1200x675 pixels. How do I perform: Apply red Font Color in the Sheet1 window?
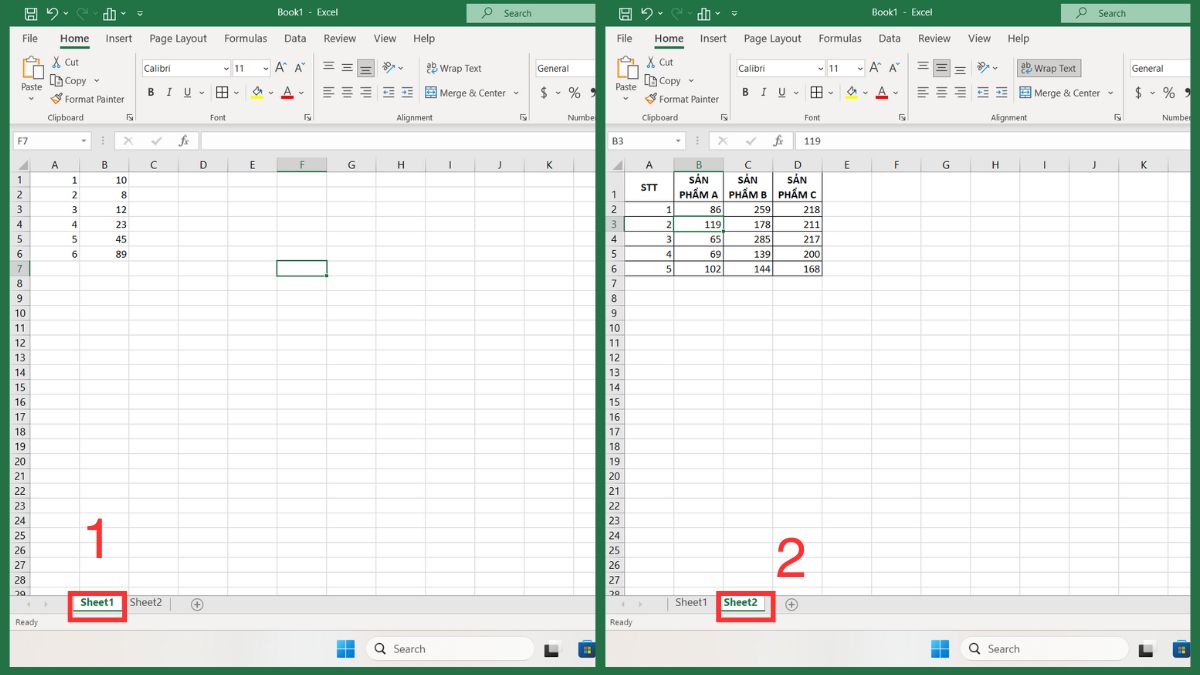coord(287,92)
